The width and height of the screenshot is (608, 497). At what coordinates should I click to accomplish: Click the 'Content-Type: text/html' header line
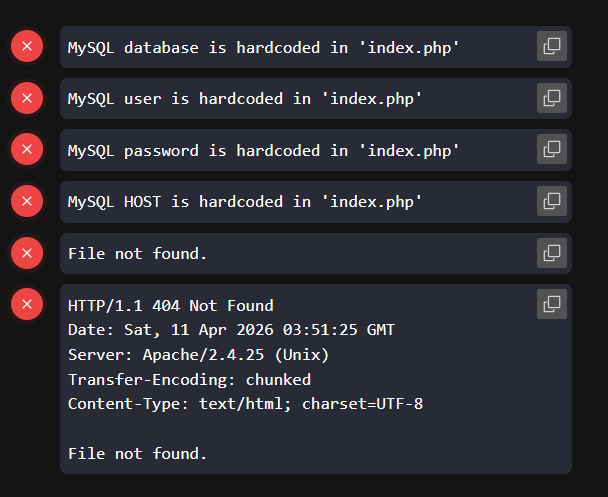click(246, 404)
